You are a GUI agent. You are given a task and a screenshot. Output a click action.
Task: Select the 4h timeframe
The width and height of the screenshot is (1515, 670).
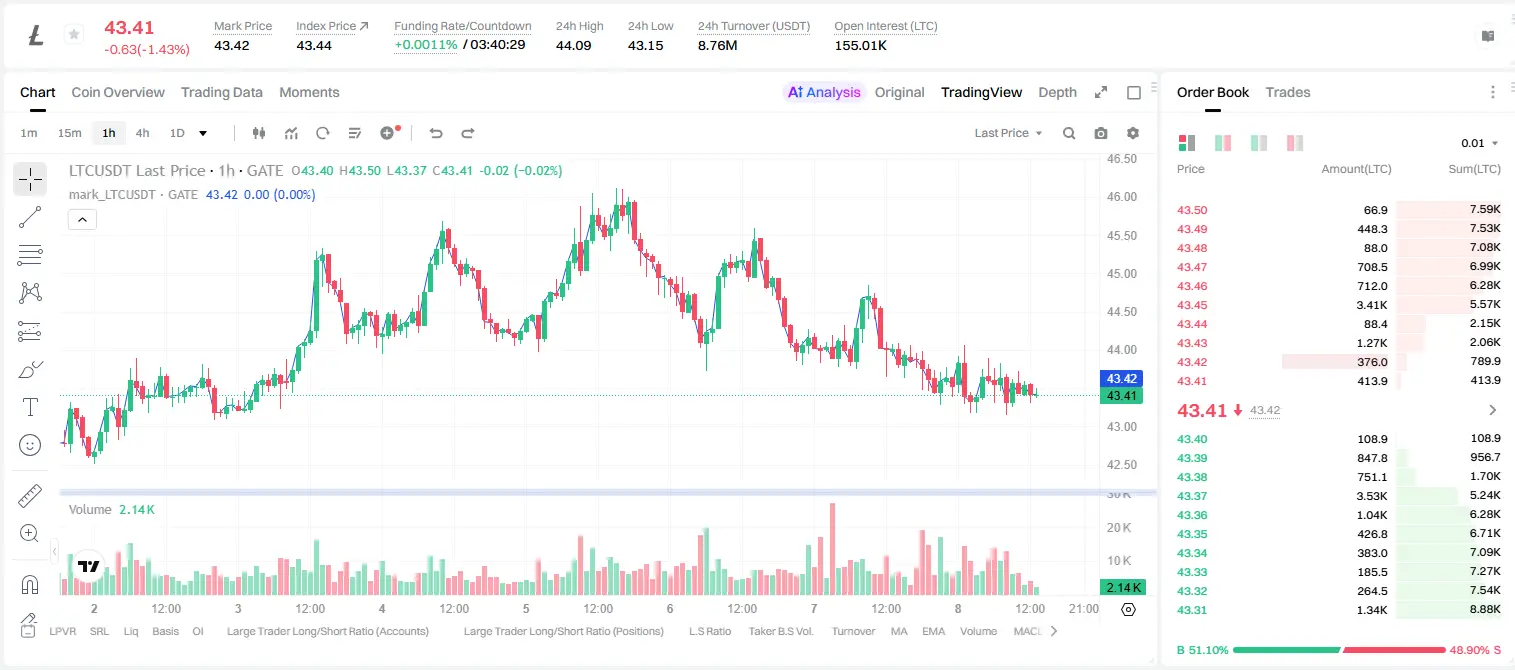142,133
